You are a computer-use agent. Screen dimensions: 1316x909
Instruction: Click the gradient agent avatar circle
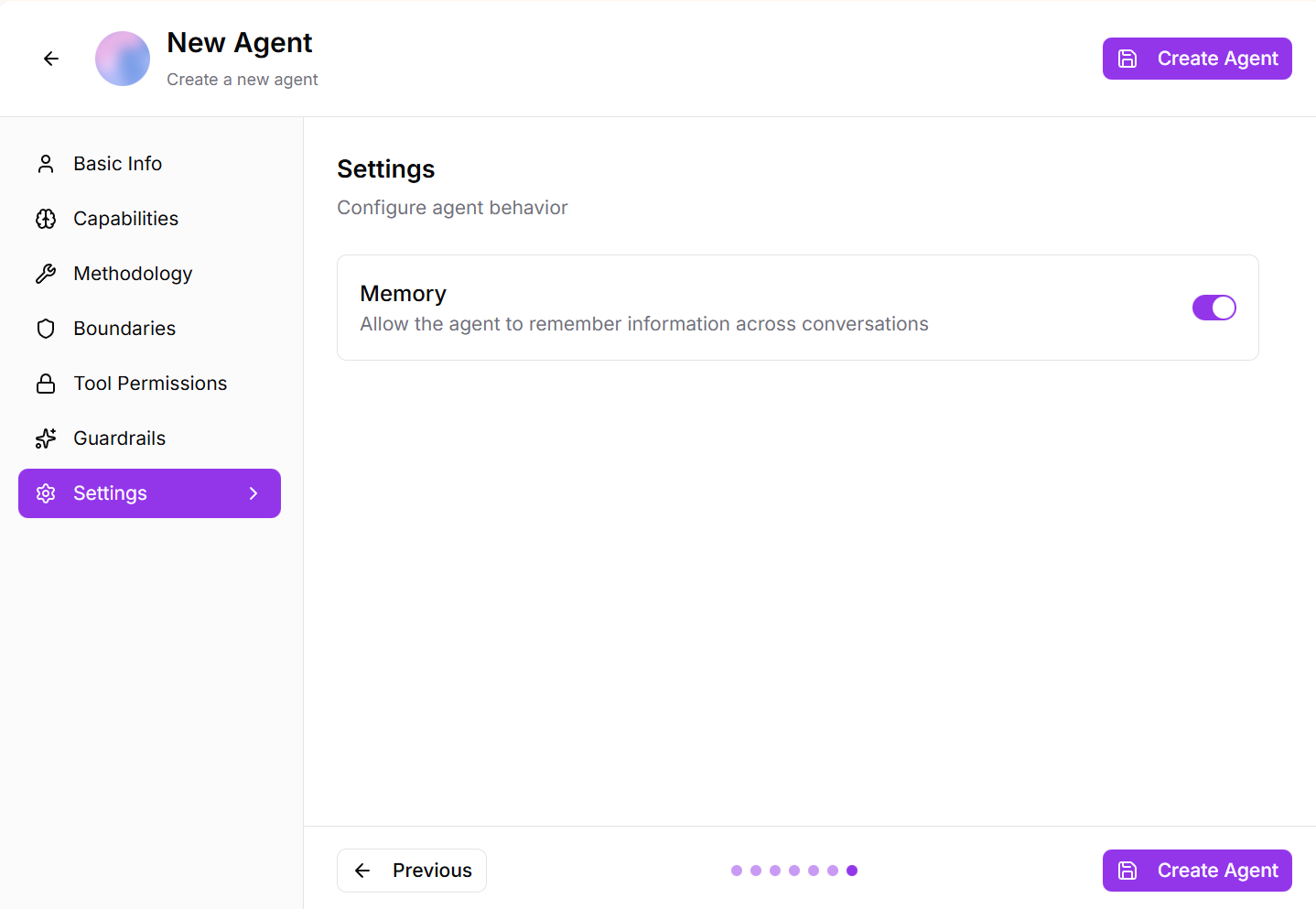click(123, 59)
